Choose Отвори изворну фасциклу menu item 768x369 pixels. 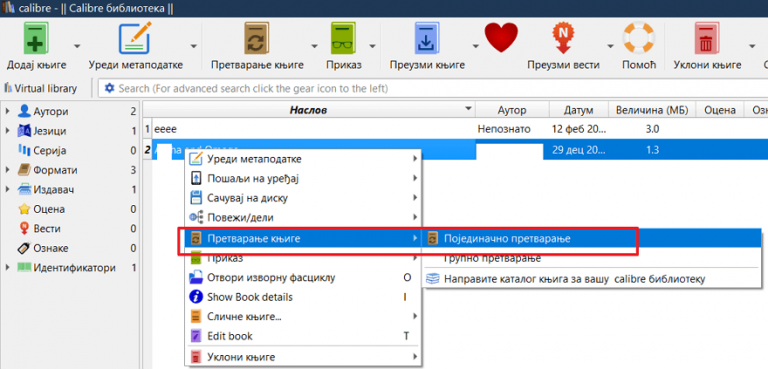tap(303, 277)
